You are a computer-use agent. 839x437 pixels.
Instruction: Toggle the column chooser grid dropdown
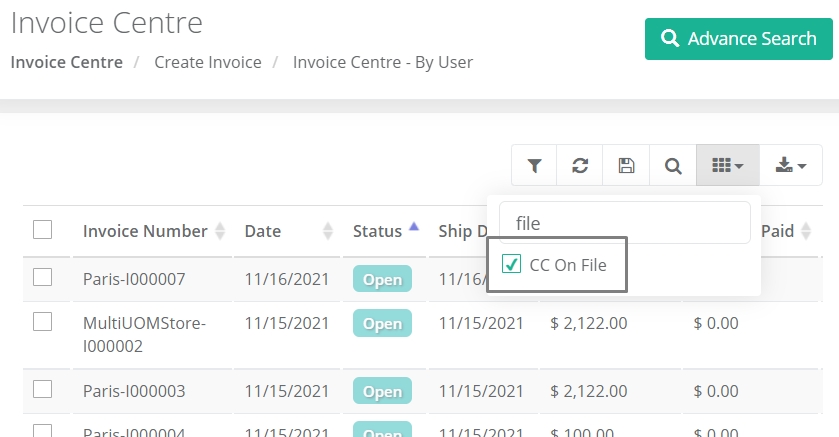[x=728, y=165]
